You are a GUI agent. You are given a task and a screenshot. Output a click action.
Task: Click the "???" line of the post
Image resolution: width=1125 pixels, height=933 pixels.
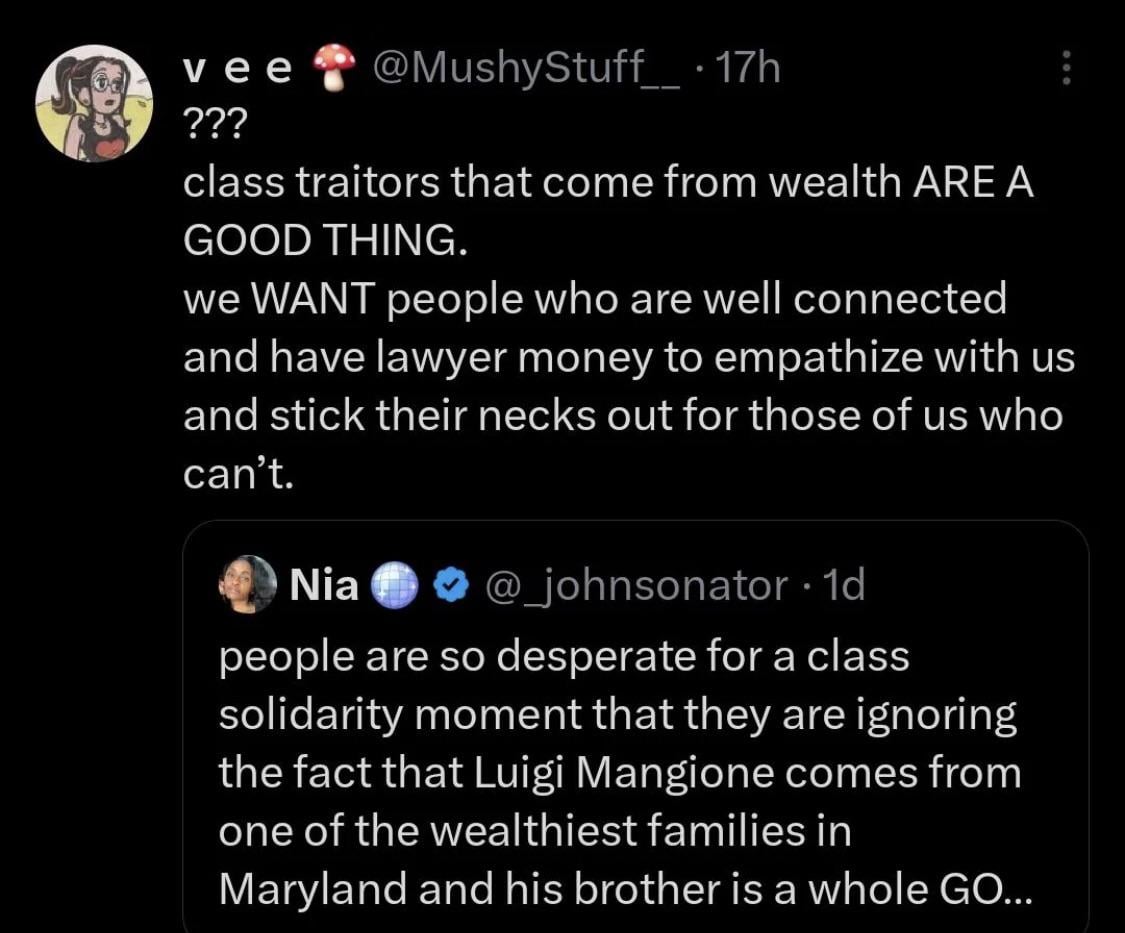point(210,125)
